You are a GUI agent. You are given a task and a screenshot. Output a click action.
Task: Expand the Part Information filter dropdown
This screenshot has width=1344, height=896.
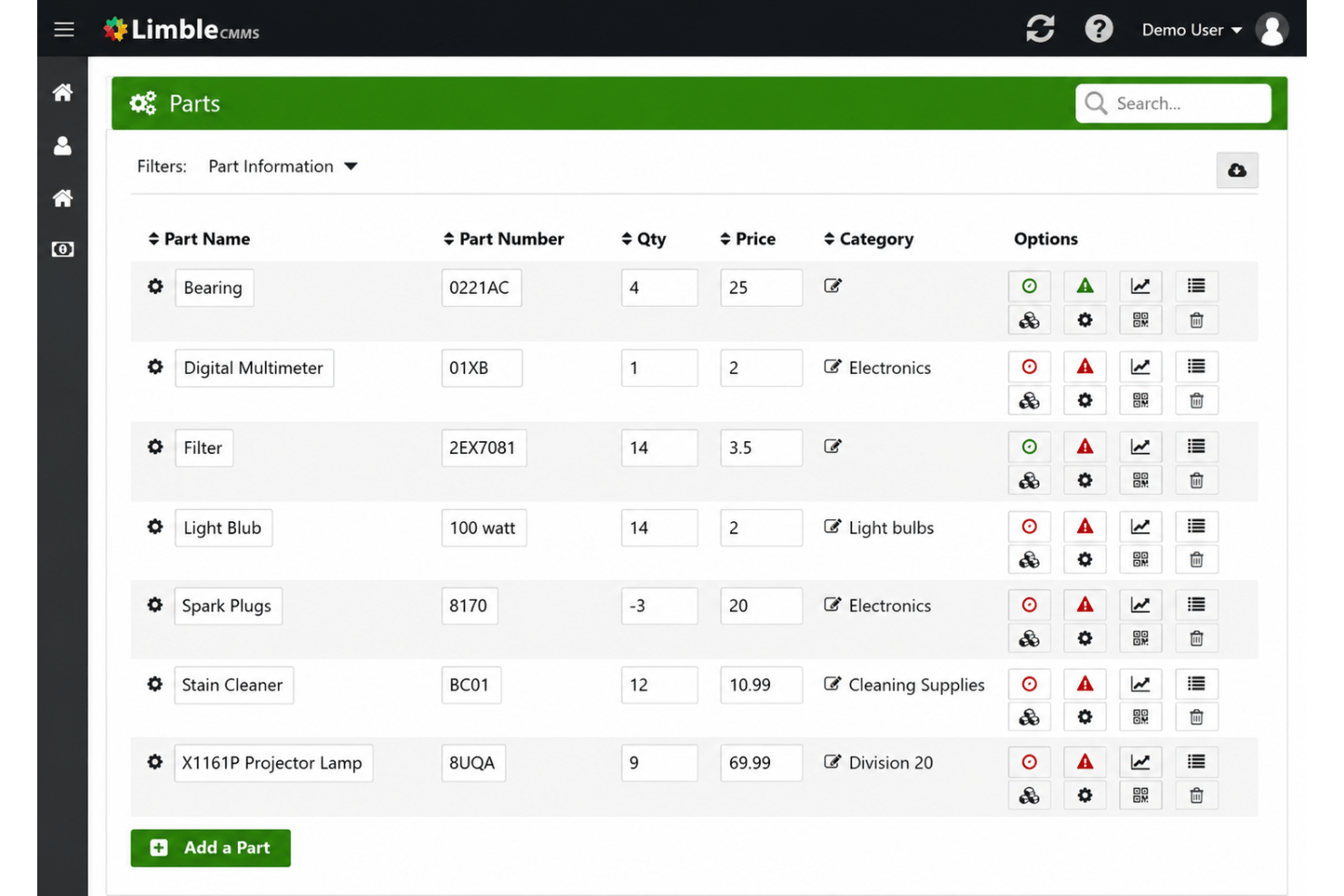pyautogui.click(x=282, y=166)
